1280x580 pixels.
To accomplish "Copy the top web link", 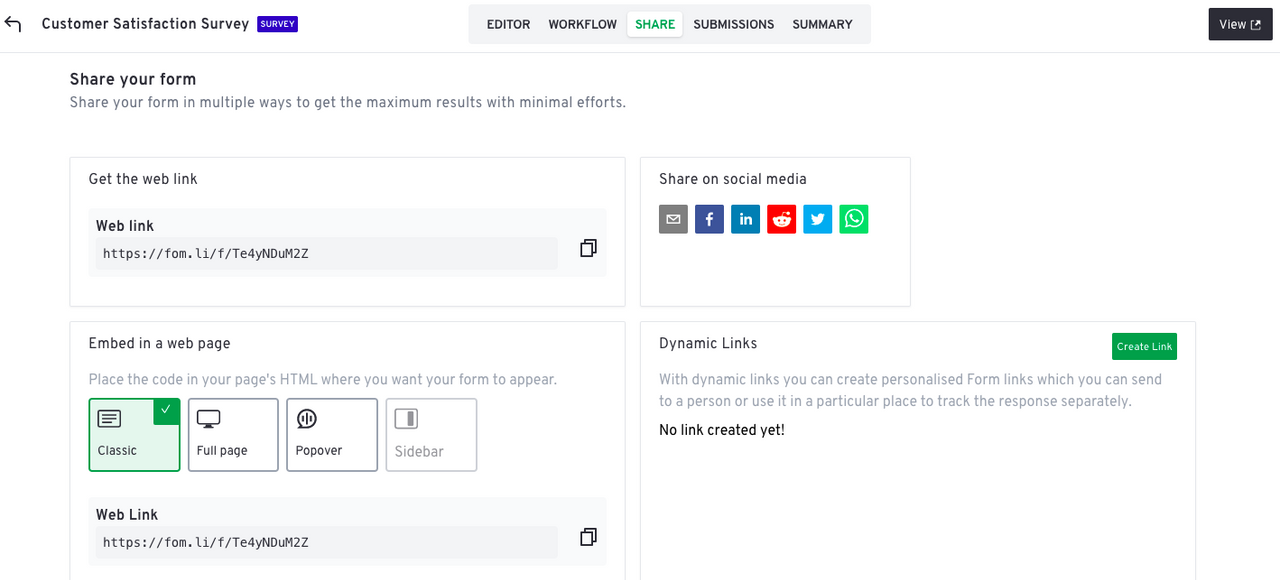I will (588, 248).
